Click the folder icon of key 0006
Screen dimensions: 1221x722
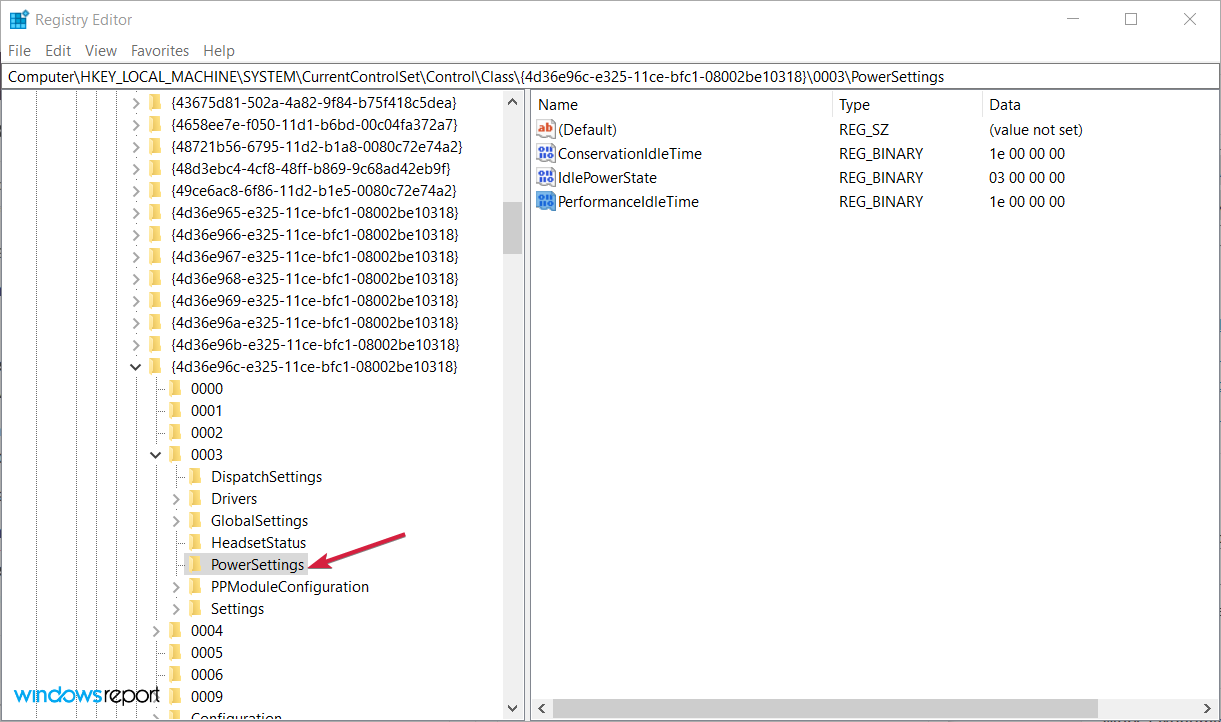(175, 674)
